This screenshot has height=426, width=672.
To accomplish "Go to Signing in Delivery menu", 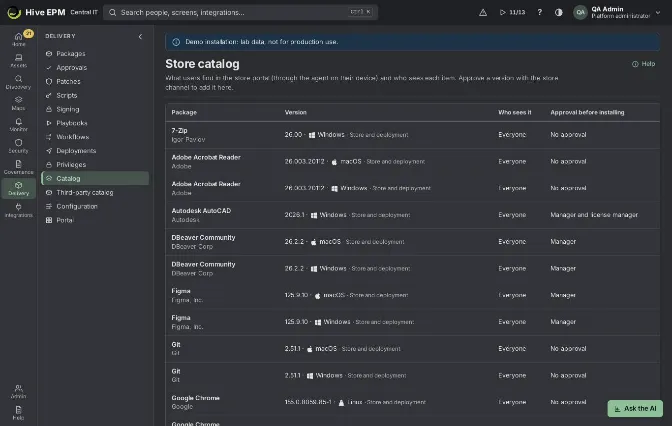I will tap(95, 109).
